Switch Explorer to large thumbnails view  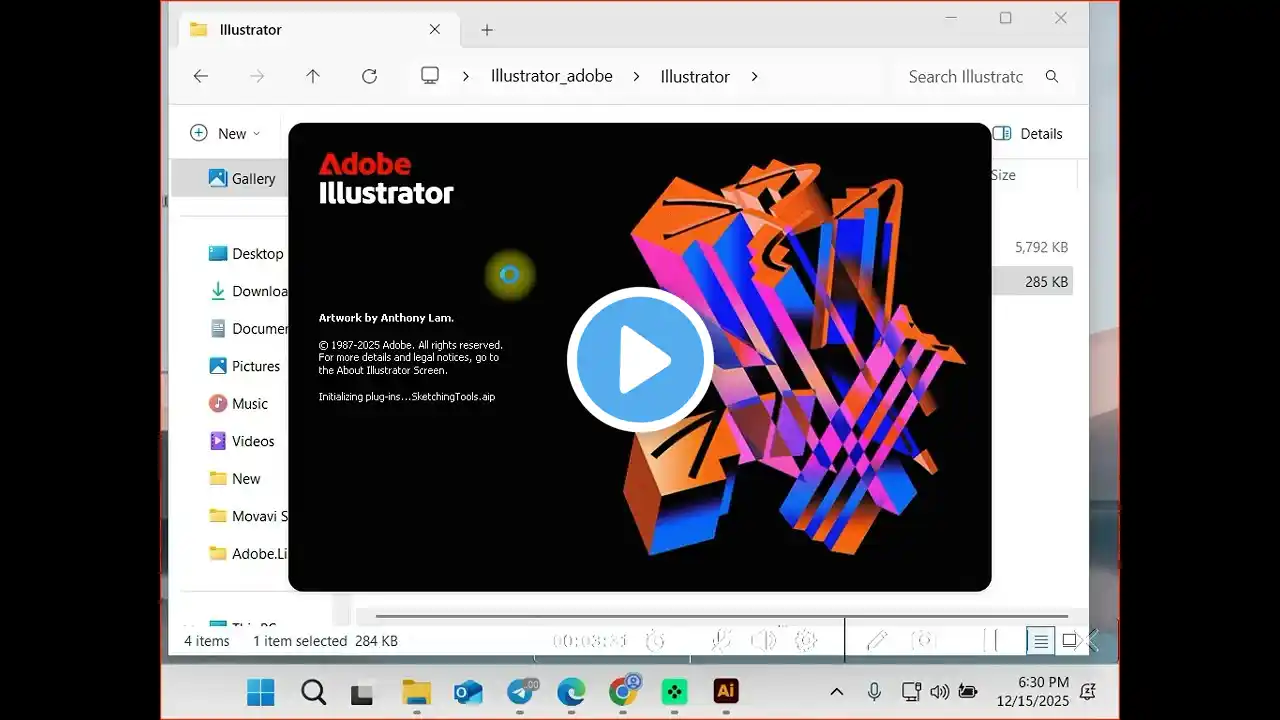point(1069,641)
